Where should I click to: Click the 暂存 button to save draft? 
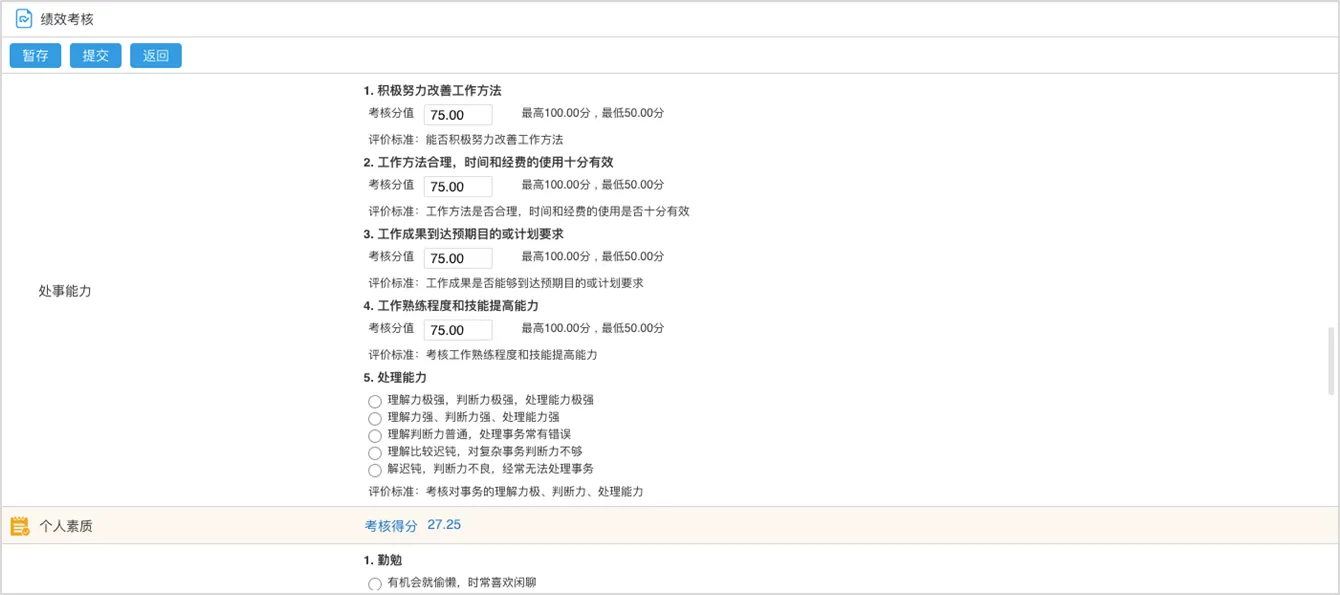(36, 56)
